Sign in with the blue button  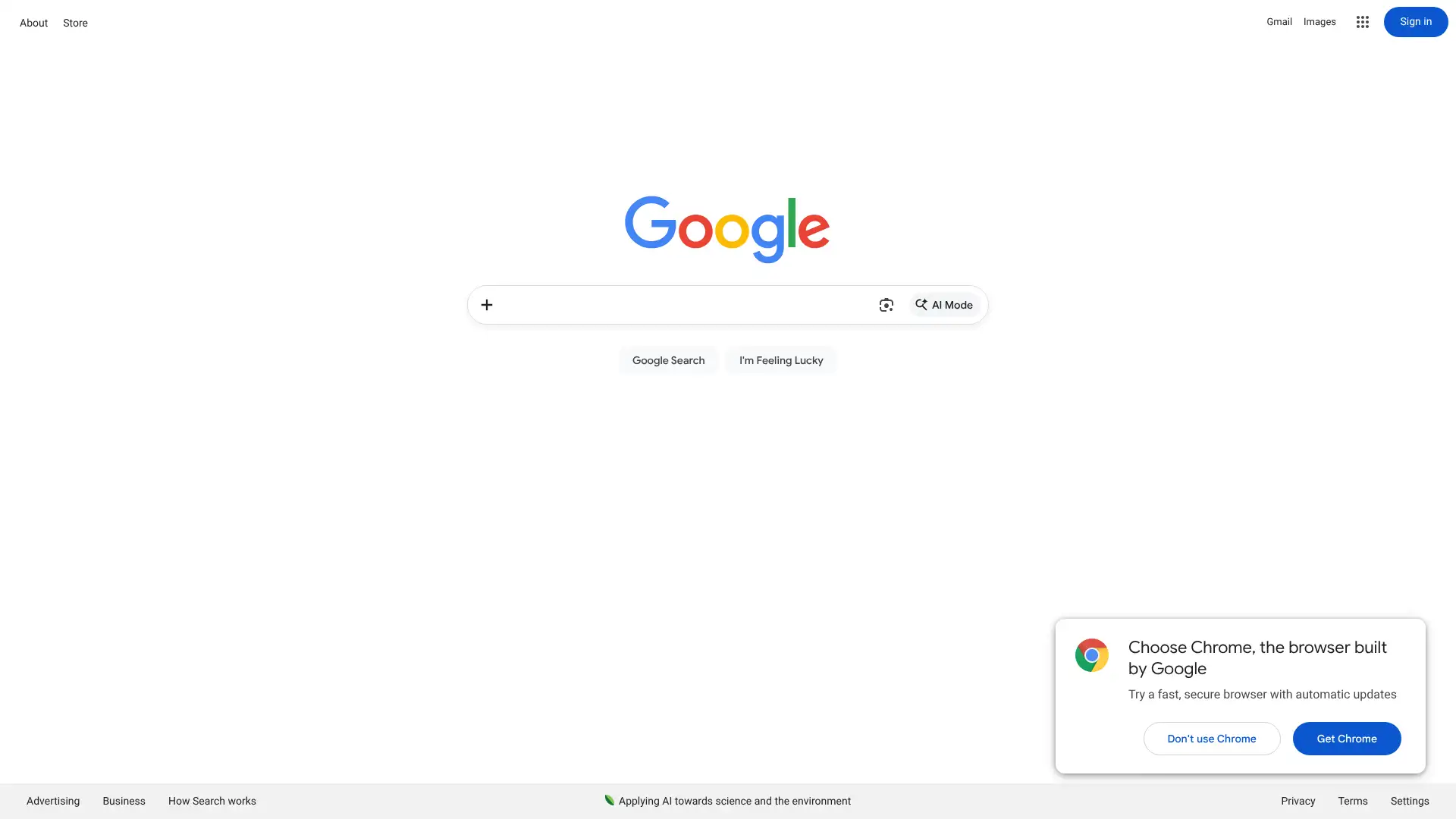pos(1416,22)
